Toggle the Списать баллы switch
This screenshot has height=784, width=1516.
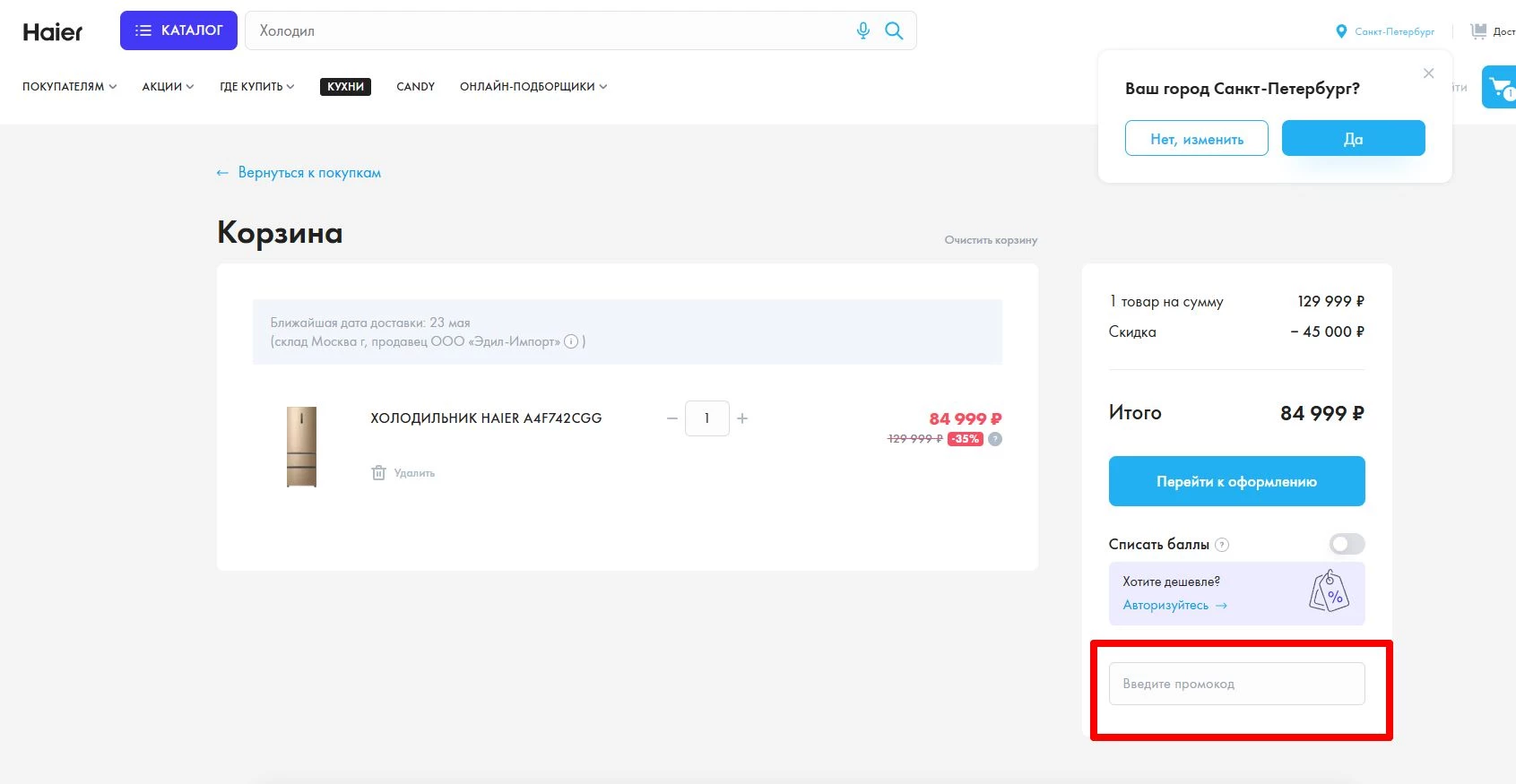click(x=1347, y=544)
